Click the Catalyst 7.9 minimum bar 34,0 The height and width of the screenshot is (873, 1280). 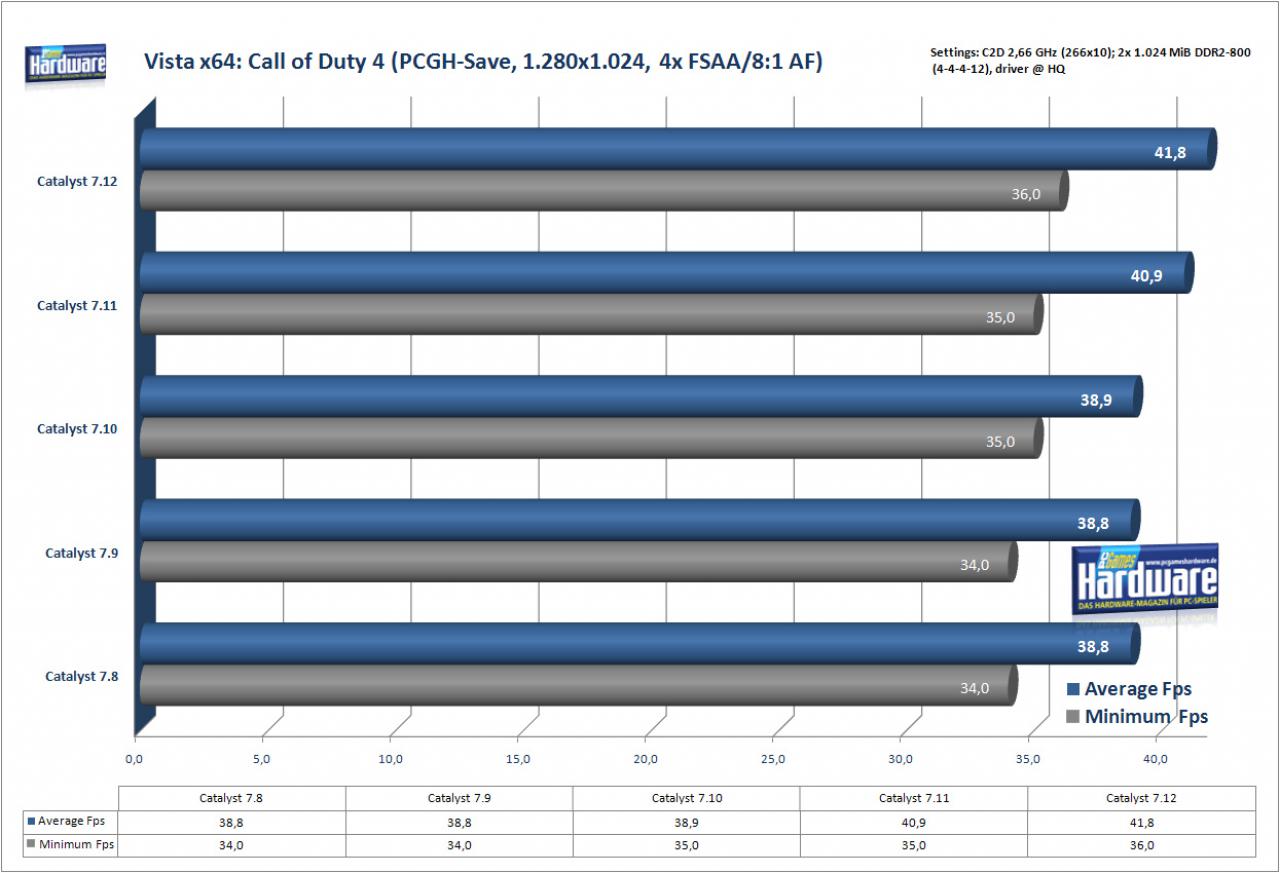[x=578, y=561]
